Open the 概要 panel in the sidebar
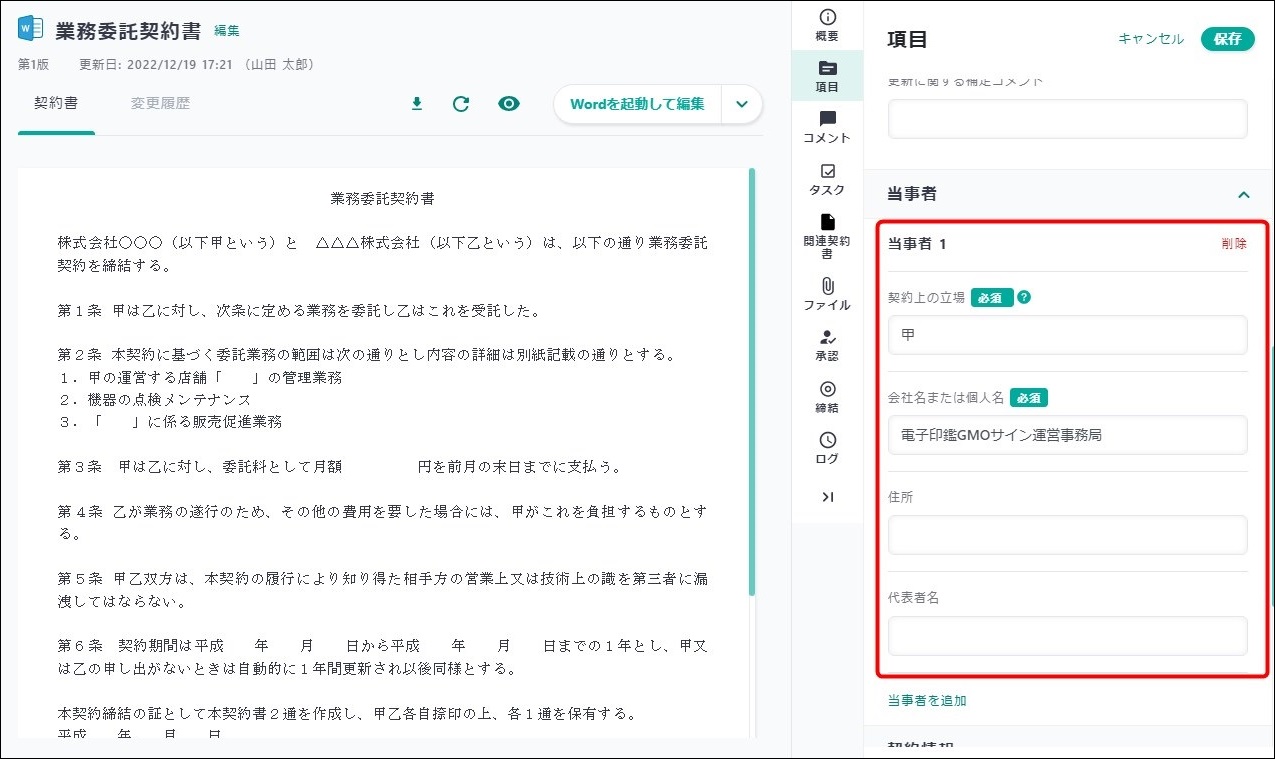The image size is (1275, 759). click(827, 25)
